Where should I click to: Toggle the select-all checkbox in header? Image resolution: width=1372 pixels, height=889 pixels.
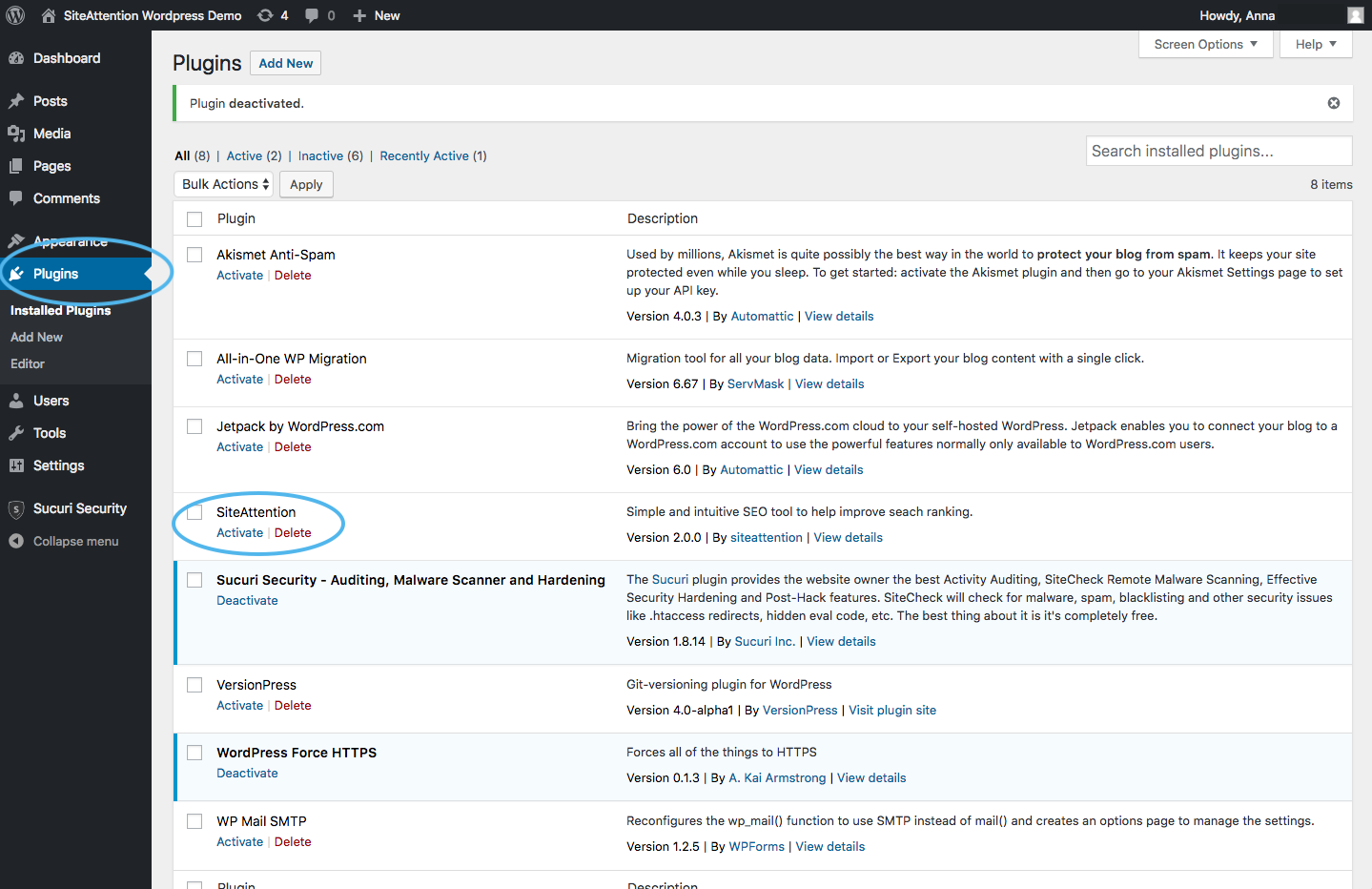[x=195, y=219]
